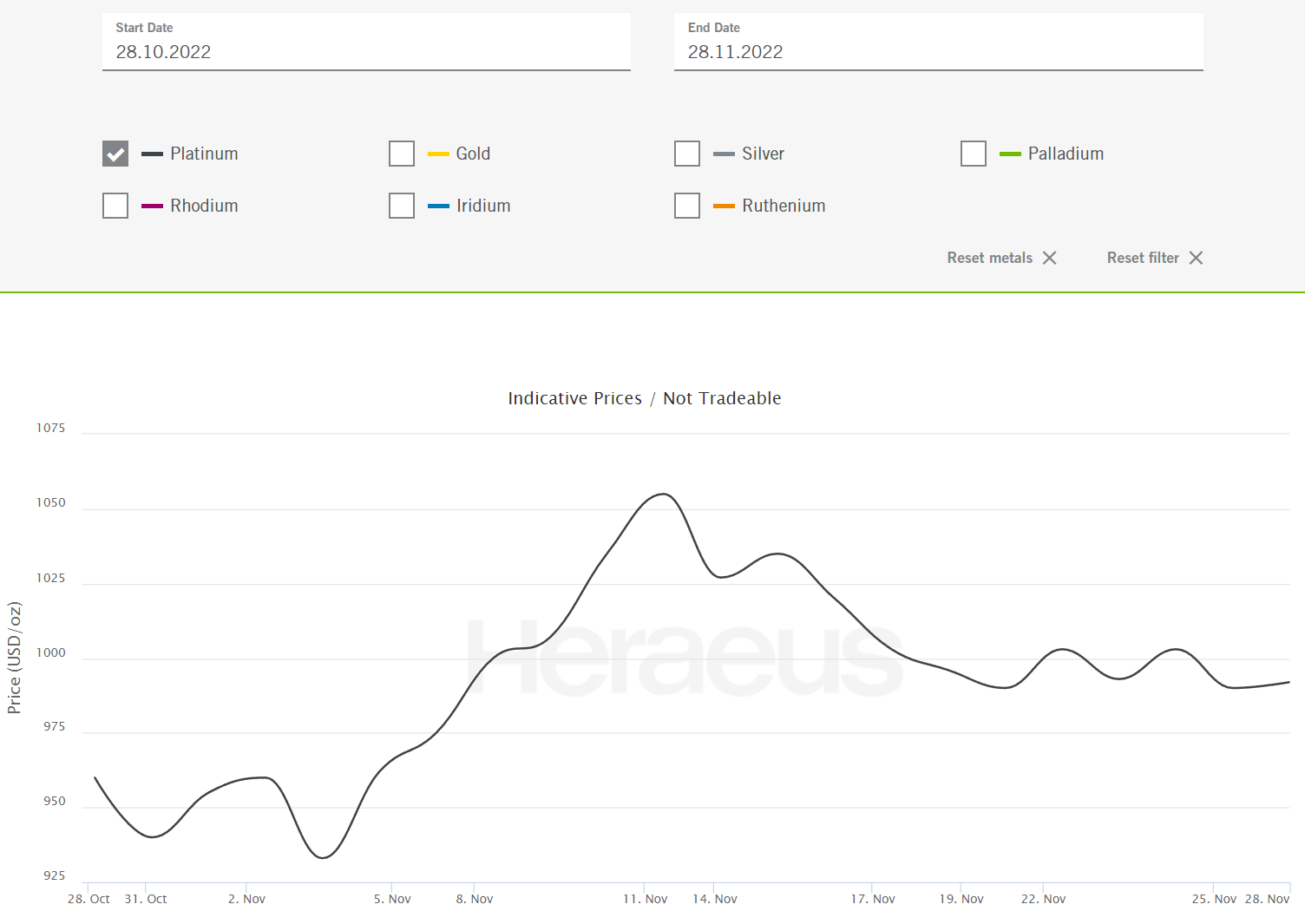The image size is (1305, 924).
Task: Click the purple Rhodium legend line
Action: (x=152, y=206)
